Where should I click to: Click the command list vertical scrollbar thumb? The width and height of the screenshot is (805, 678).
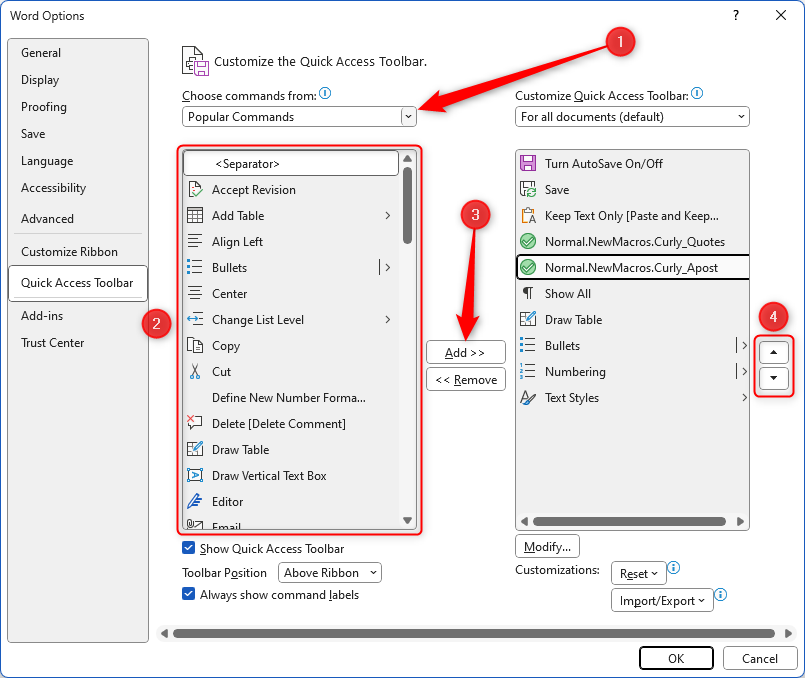tap(408, 205)
